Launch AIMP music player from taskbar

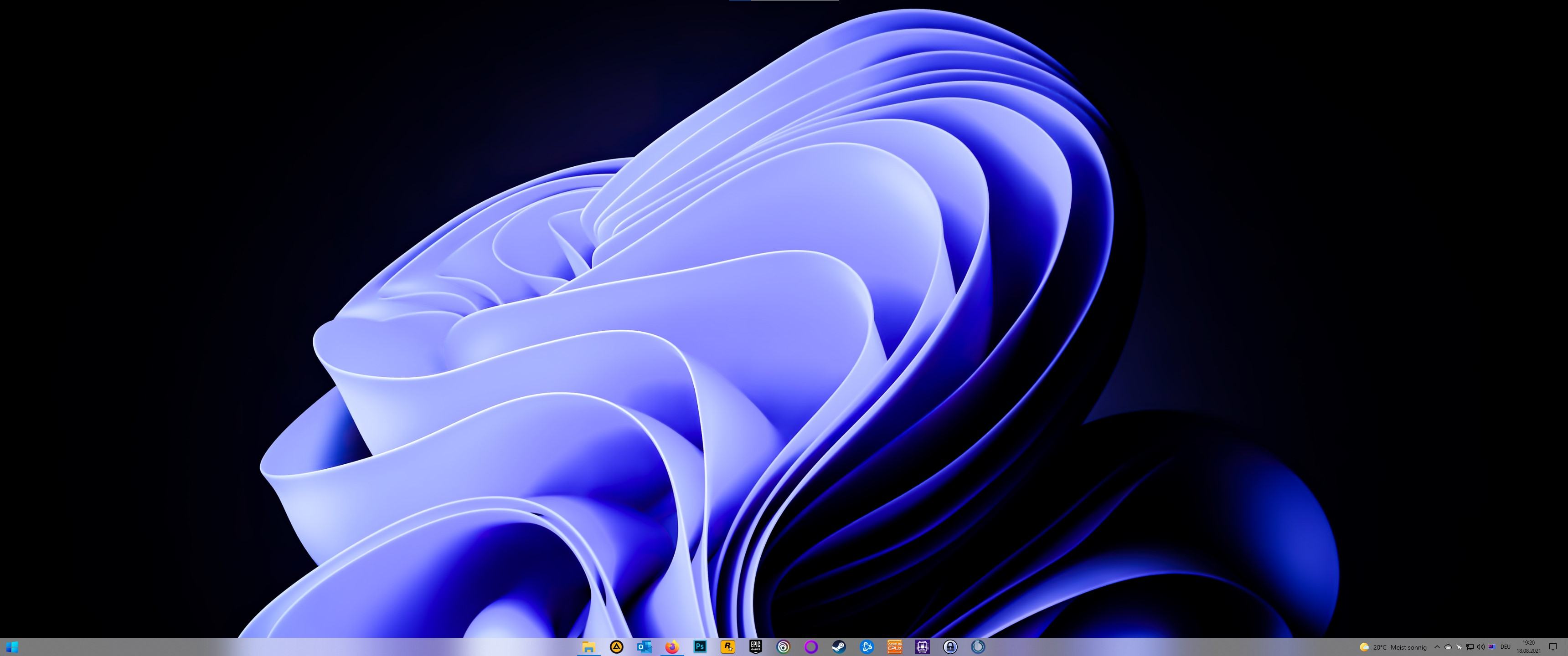(x=617, y=647)
